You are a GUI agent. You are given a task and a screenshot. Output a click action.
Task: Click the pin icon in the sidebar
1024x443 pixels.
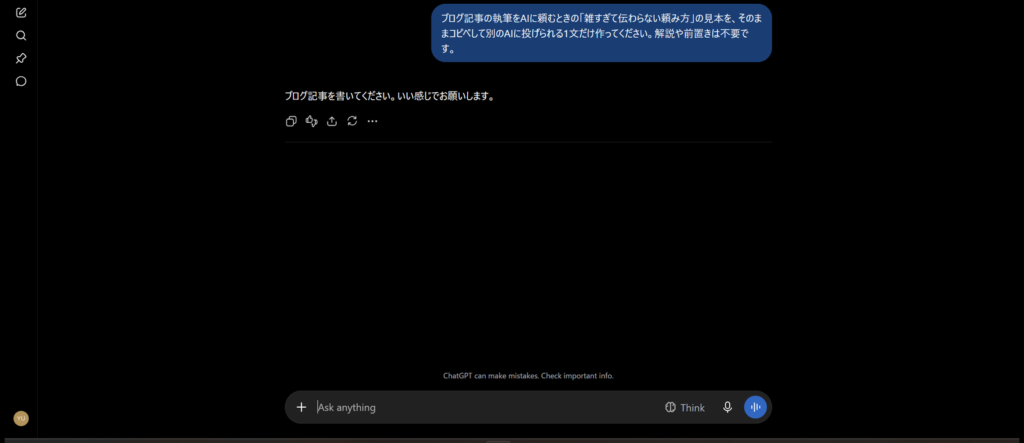pos(21,58)
